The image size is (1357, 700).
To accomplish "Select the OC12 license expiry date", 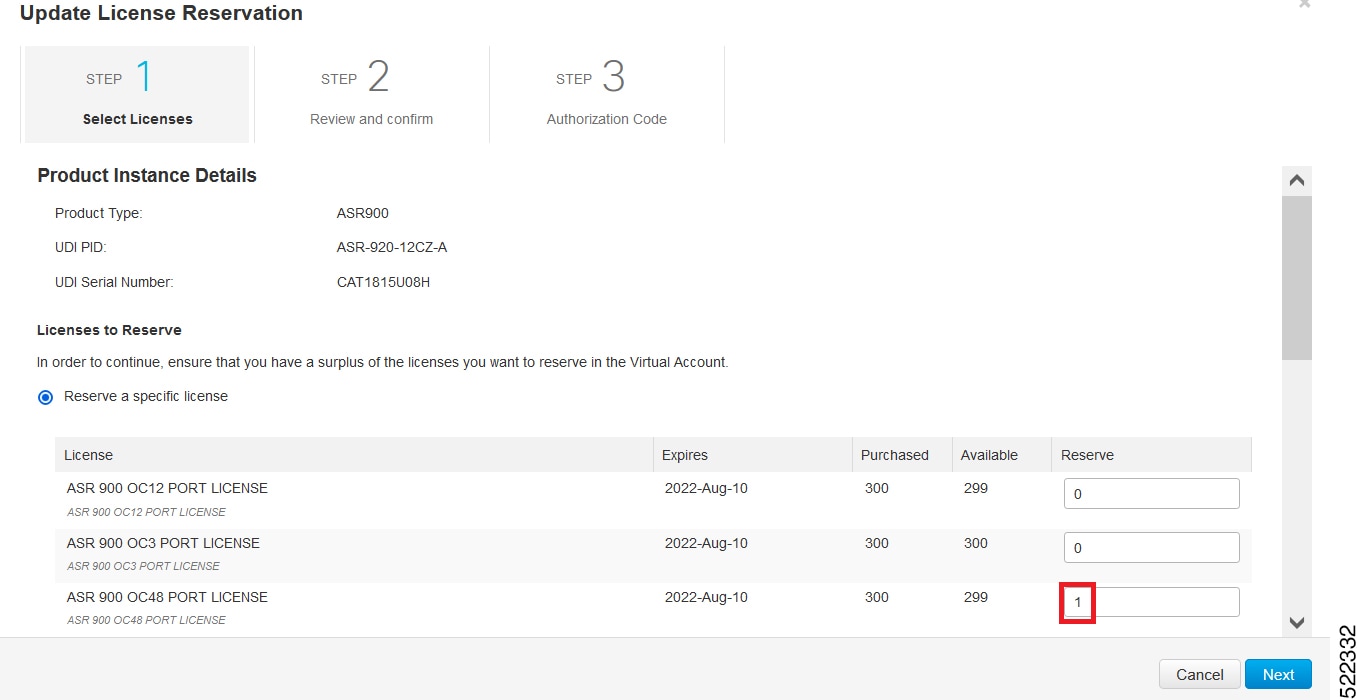I will pos(706,489).
